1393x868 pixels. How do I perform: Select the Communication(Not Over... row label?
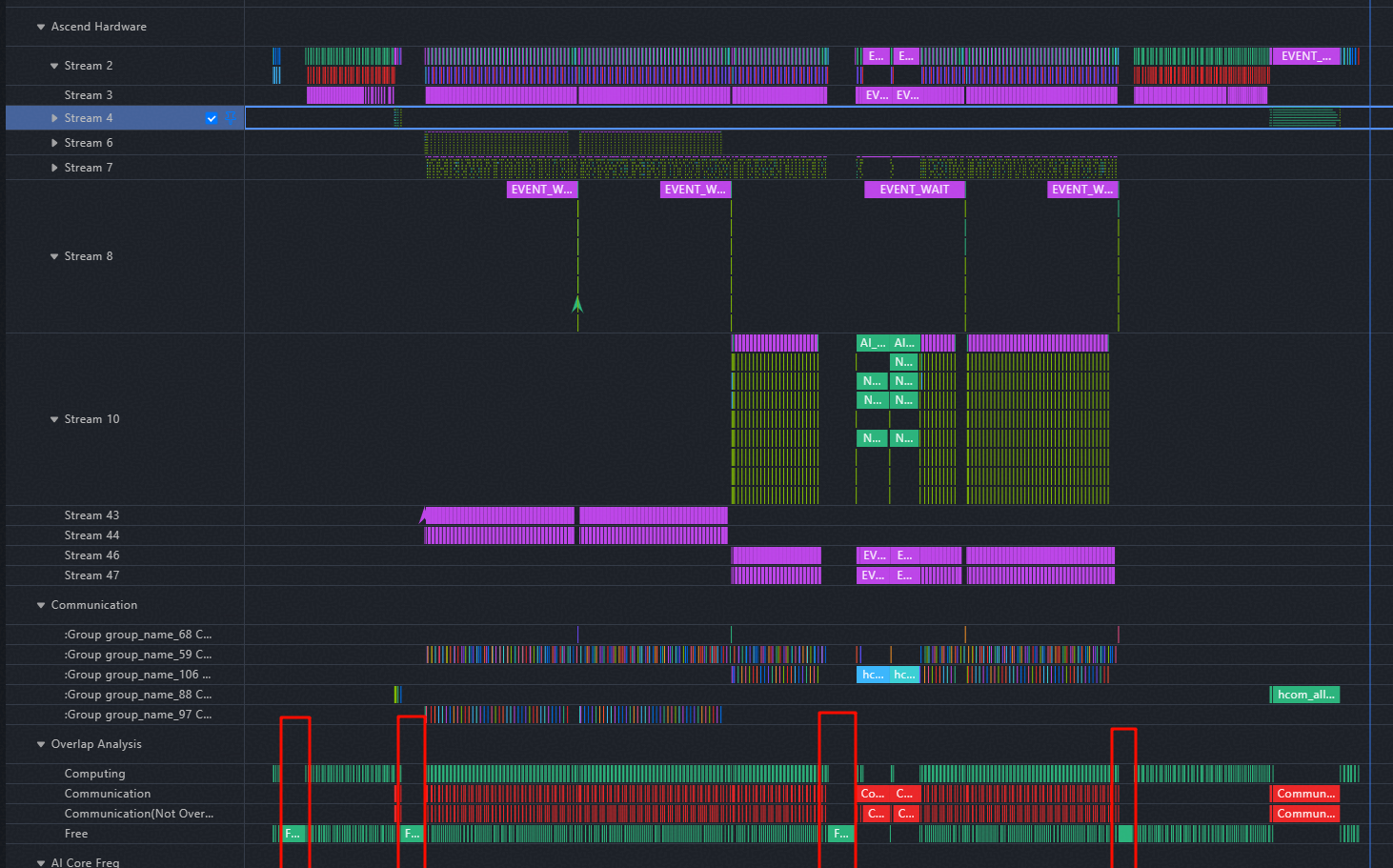[139, 814]
